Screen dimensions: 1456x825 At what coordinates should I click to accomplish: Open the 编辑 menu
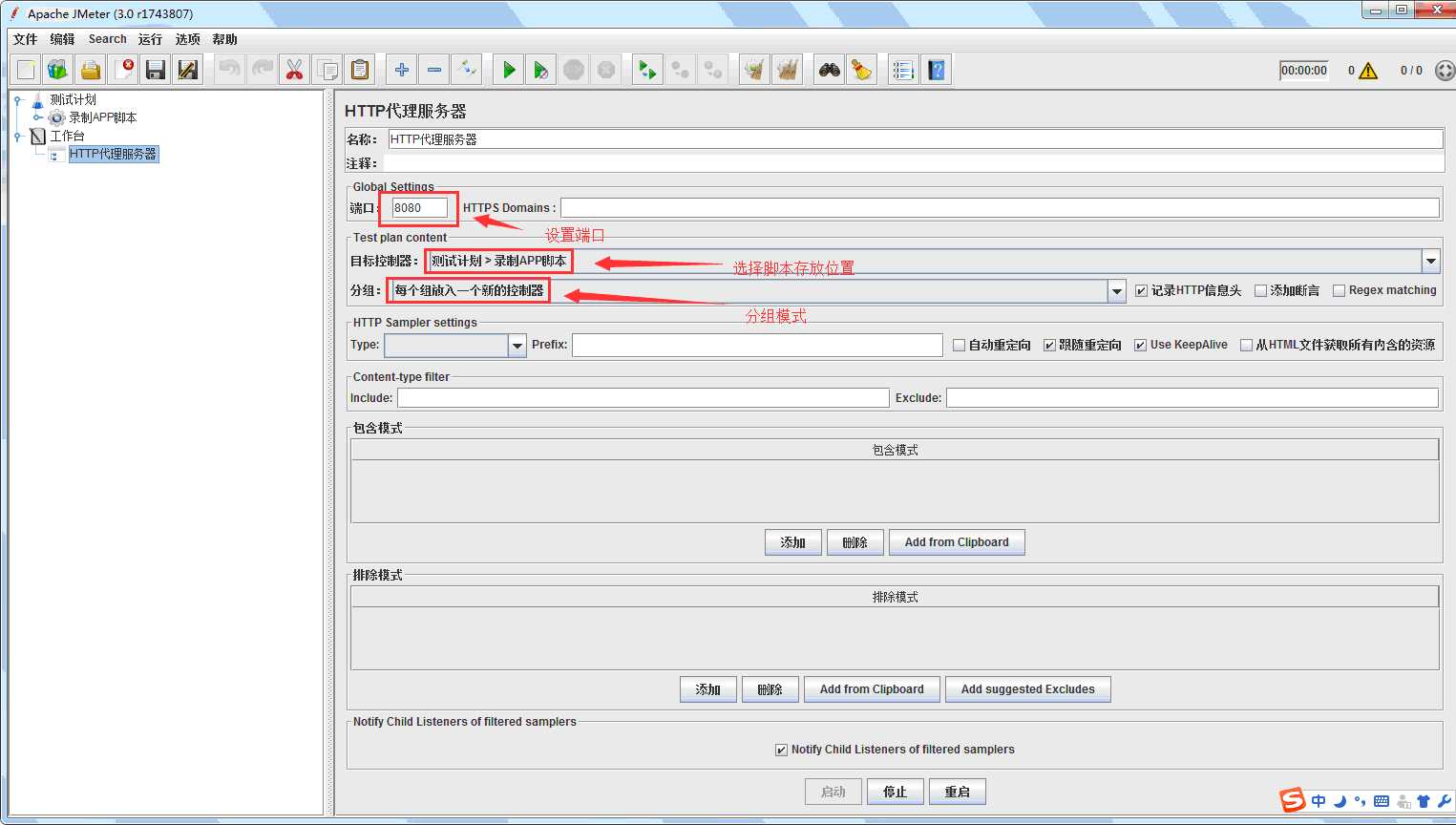click(62, 39)
